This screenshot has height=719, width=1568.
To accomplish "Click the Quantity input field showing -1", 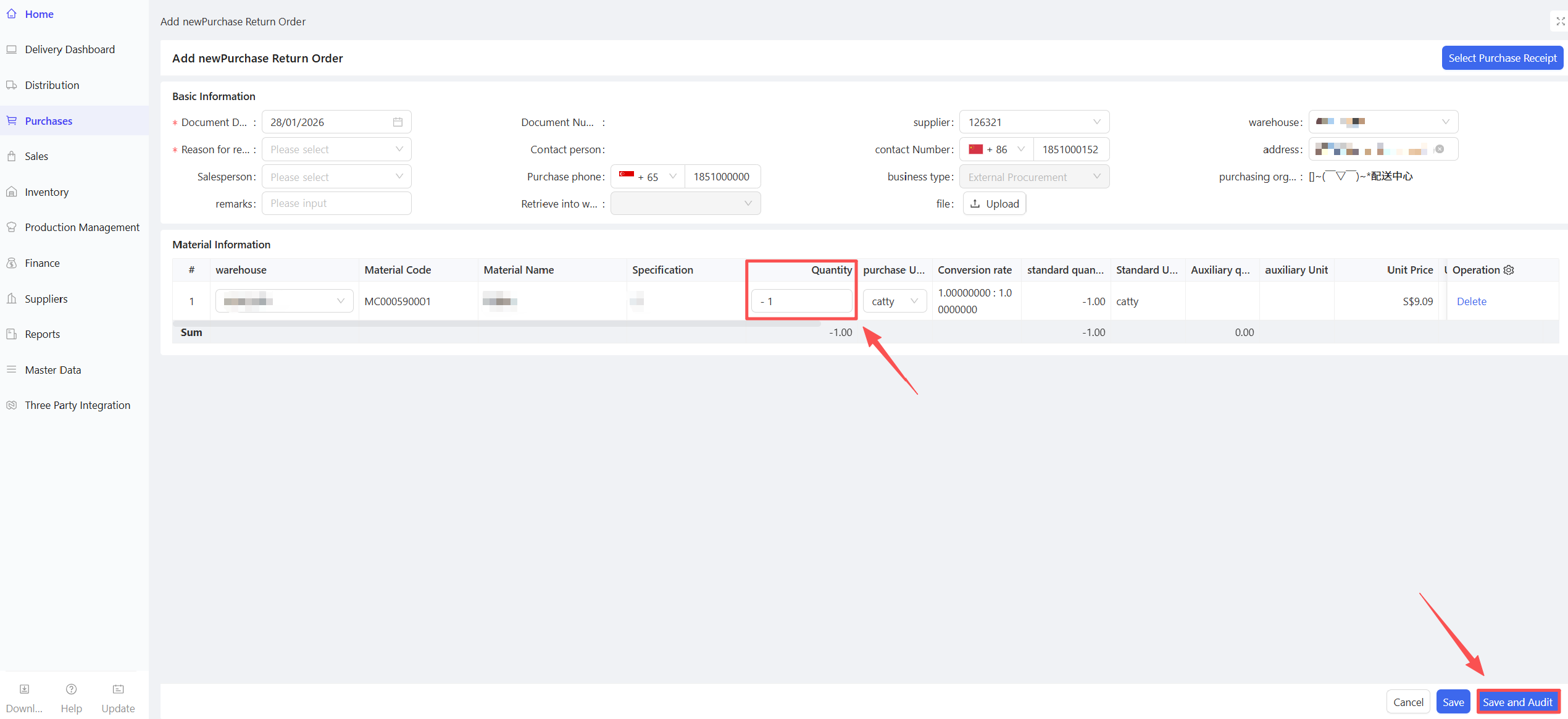I will [801, 301].
